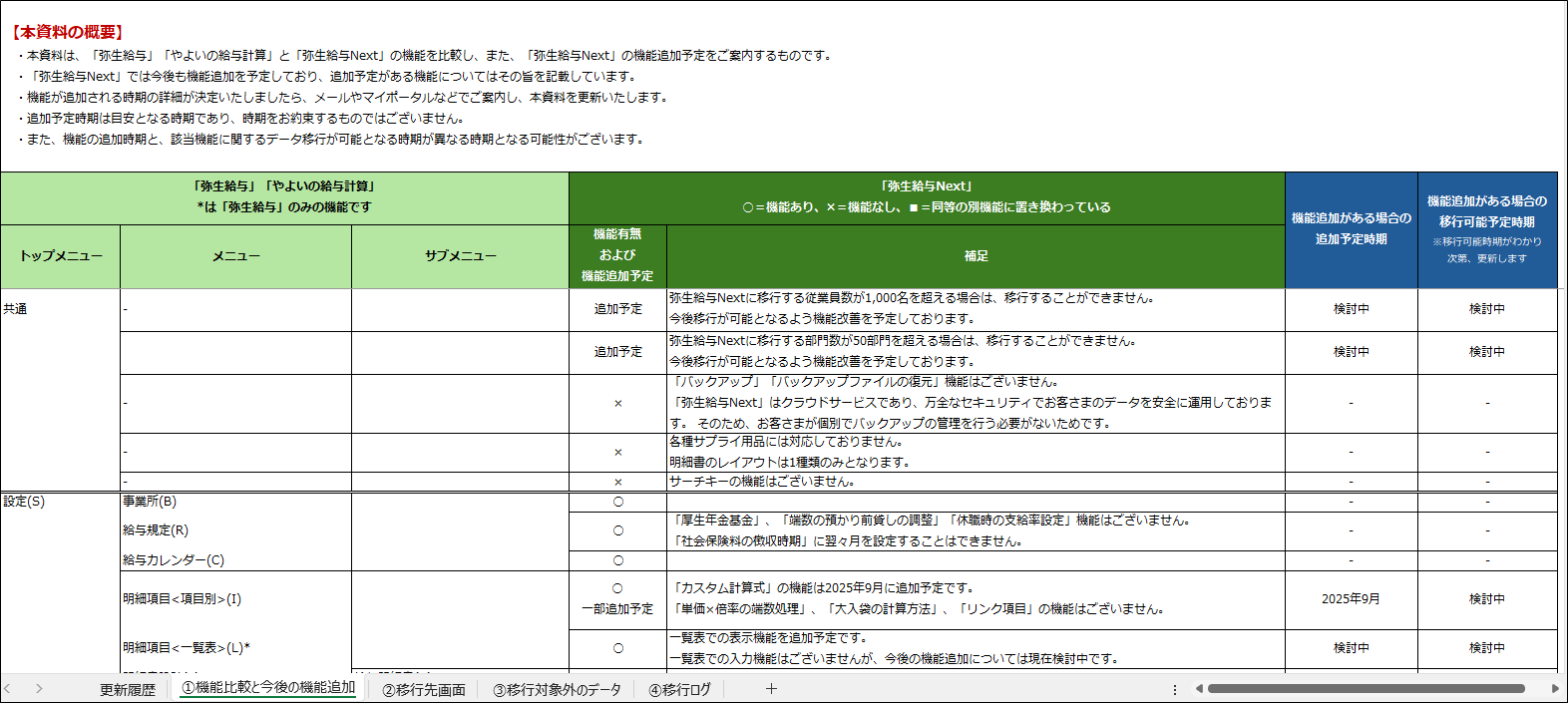Click the overview line starting 「弥生給与Next」では今後も
Screen dimensions: 1568x703
coord(327,77)
